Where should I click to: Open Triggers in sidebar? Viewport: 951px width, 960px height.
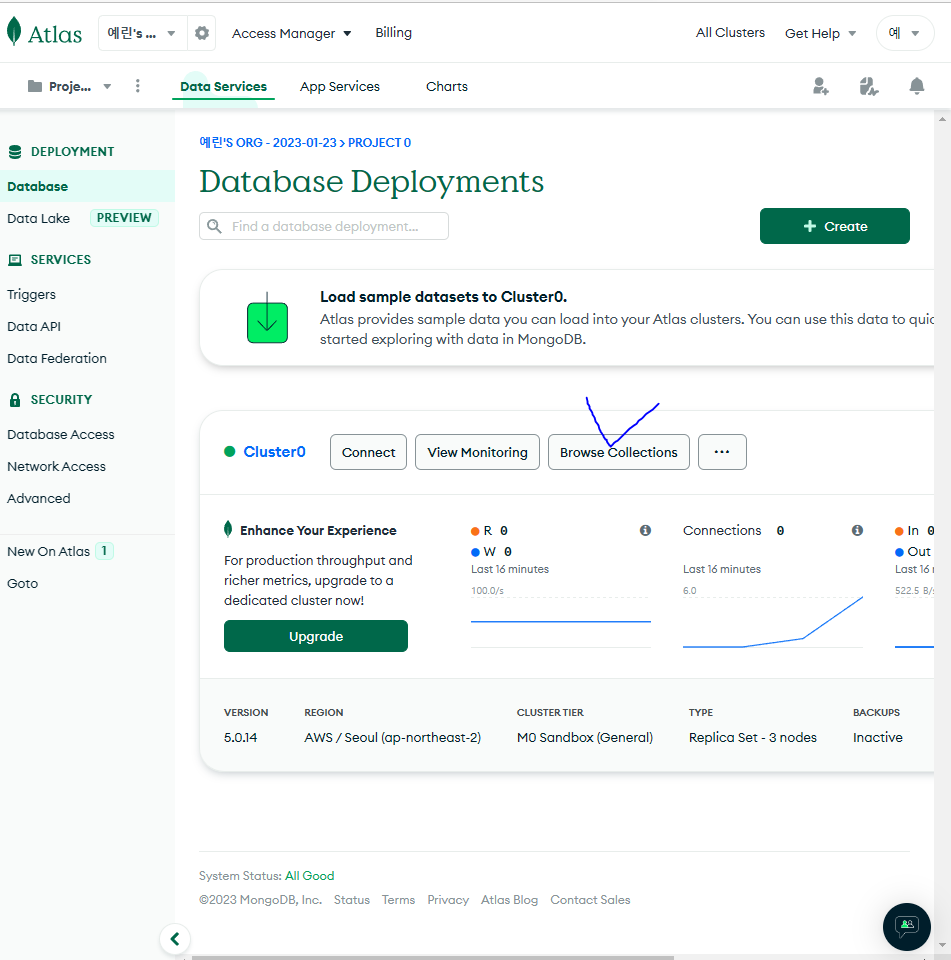(x=31, y=294)
